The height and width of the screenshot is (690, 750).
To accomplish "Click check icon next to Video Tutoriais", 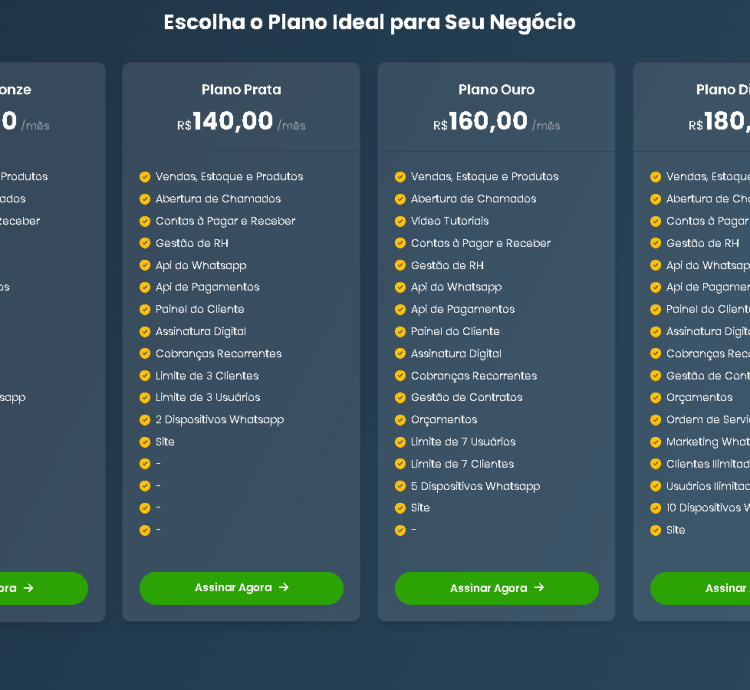I will tap(400, 221).
